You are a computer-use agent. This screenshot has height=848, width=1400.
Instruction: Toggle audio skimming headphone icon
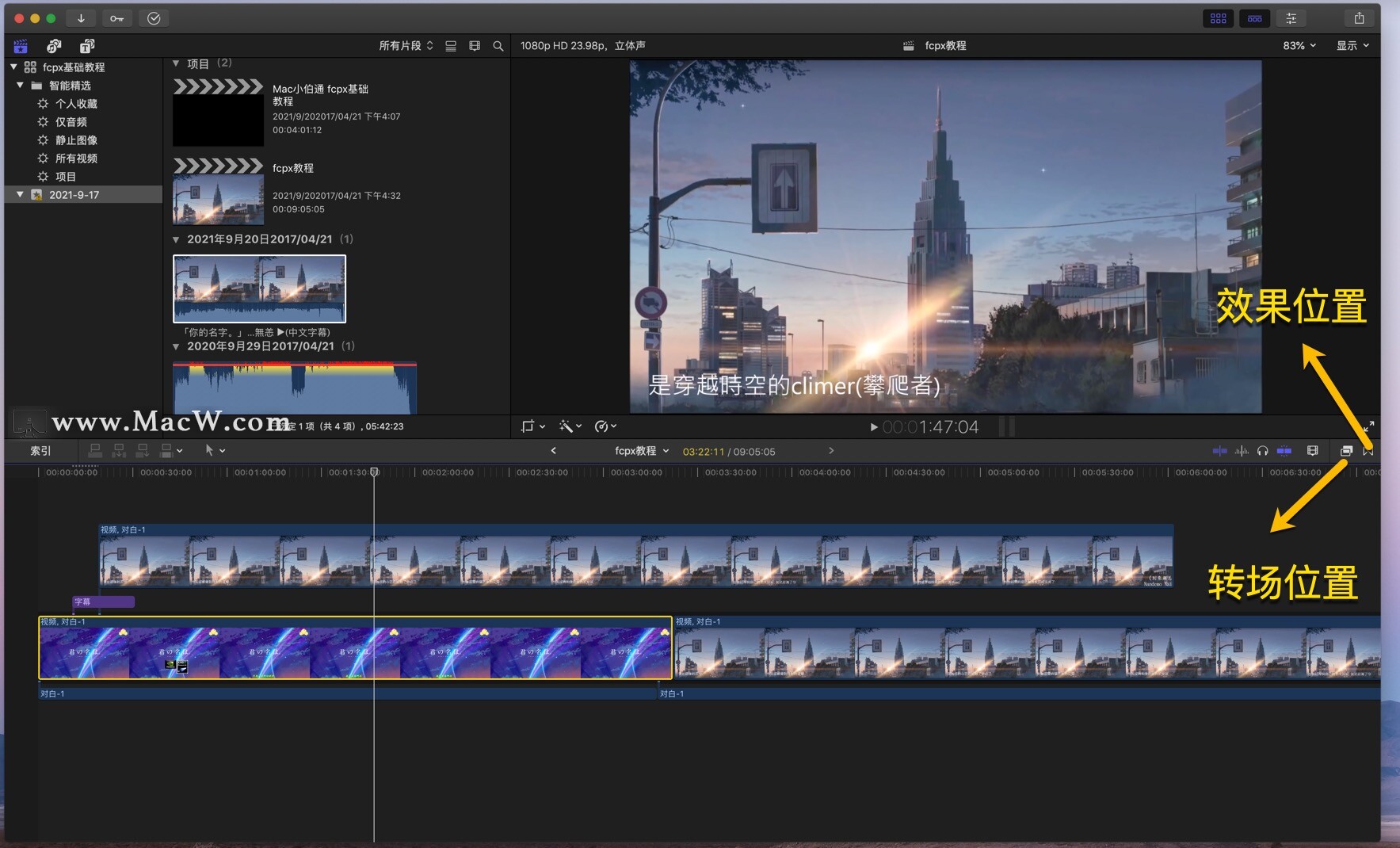click(x=1263, y=451)
